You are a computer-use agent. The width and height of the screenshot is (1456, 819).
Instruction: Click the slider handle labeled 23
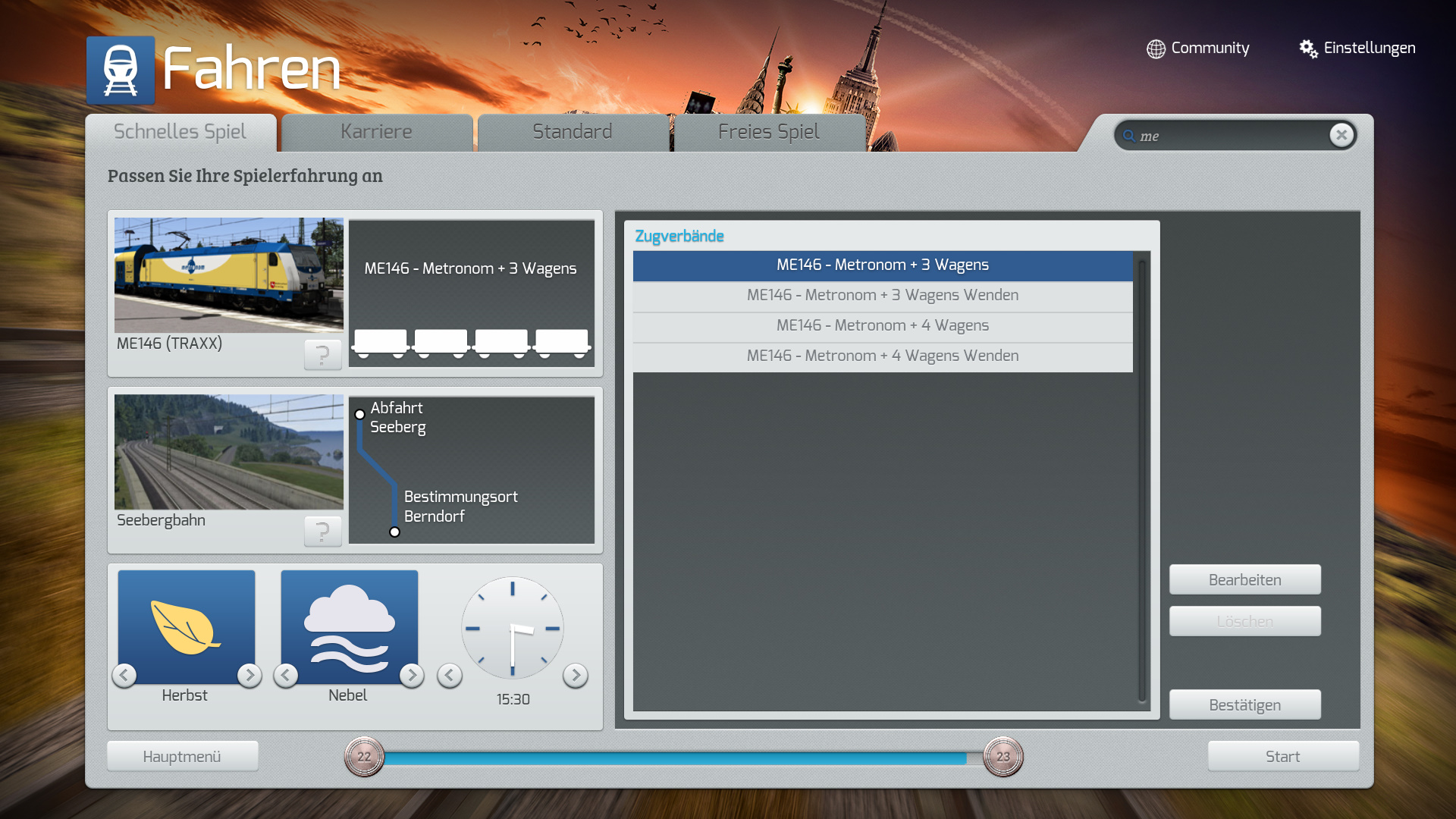pyautogui.click(x=1003, y=756)
